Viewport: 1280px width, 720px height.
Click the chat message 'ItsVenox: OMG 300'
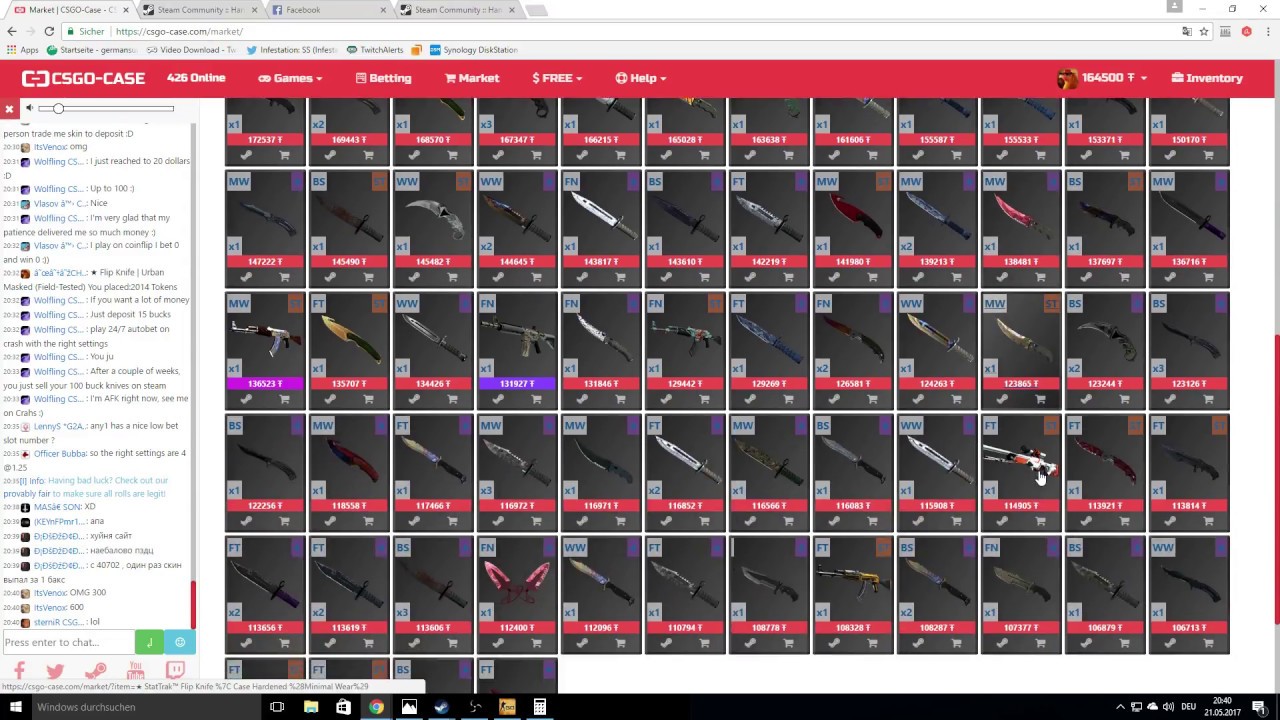[69, 593]
